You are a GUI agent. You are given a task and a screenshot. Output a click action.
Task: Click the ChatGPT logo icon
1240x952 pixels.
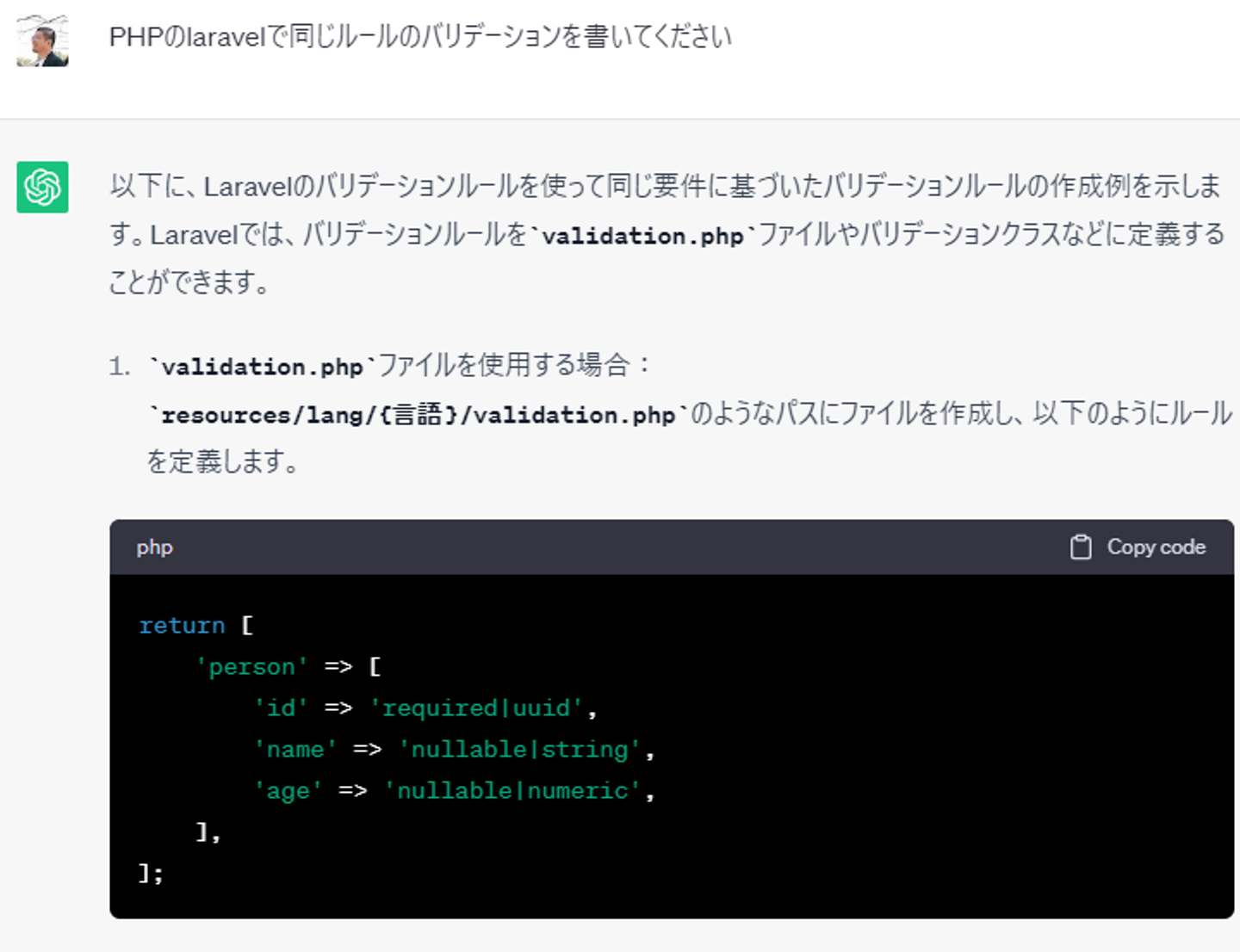pyautogui.click(x=42, y=187)
